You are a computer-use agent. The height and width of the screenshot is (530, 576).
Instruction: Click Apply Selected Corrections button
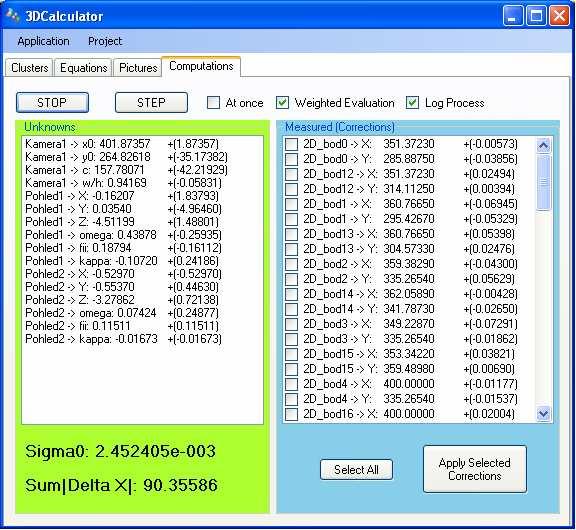pos(475,469)
